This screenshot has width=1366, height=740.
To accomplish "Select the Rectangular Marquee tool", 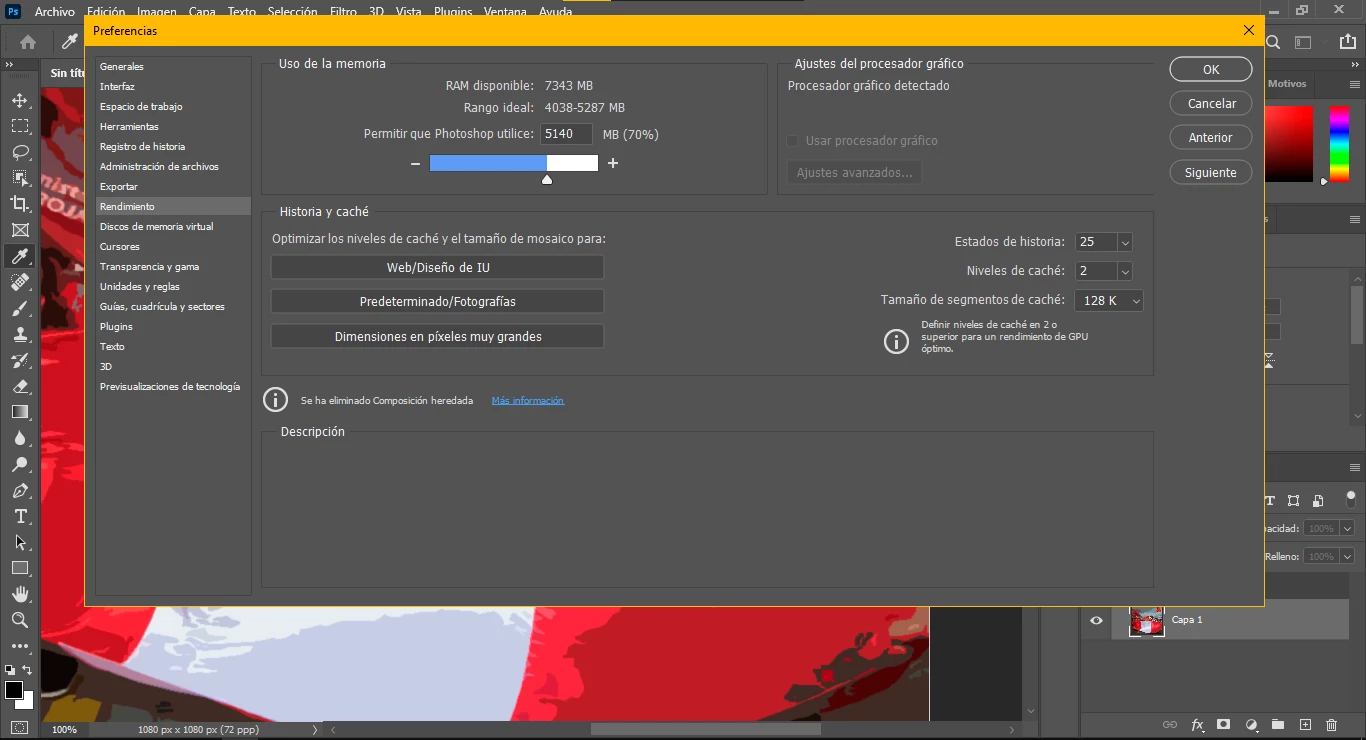I will 20,126.
